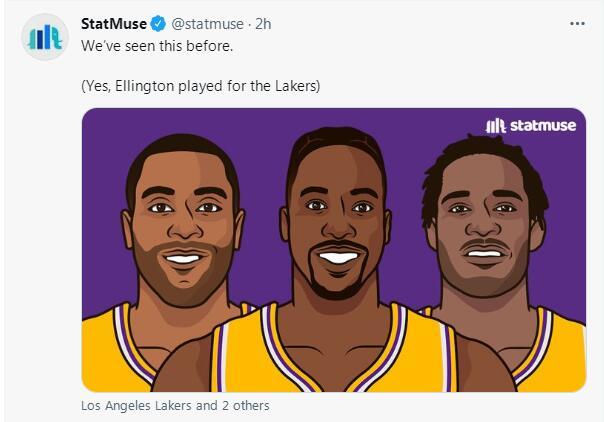The width and height of the screenshot is (604, 422).
Task: Open the @statmuse handle link
Action: tap(206, 24)
